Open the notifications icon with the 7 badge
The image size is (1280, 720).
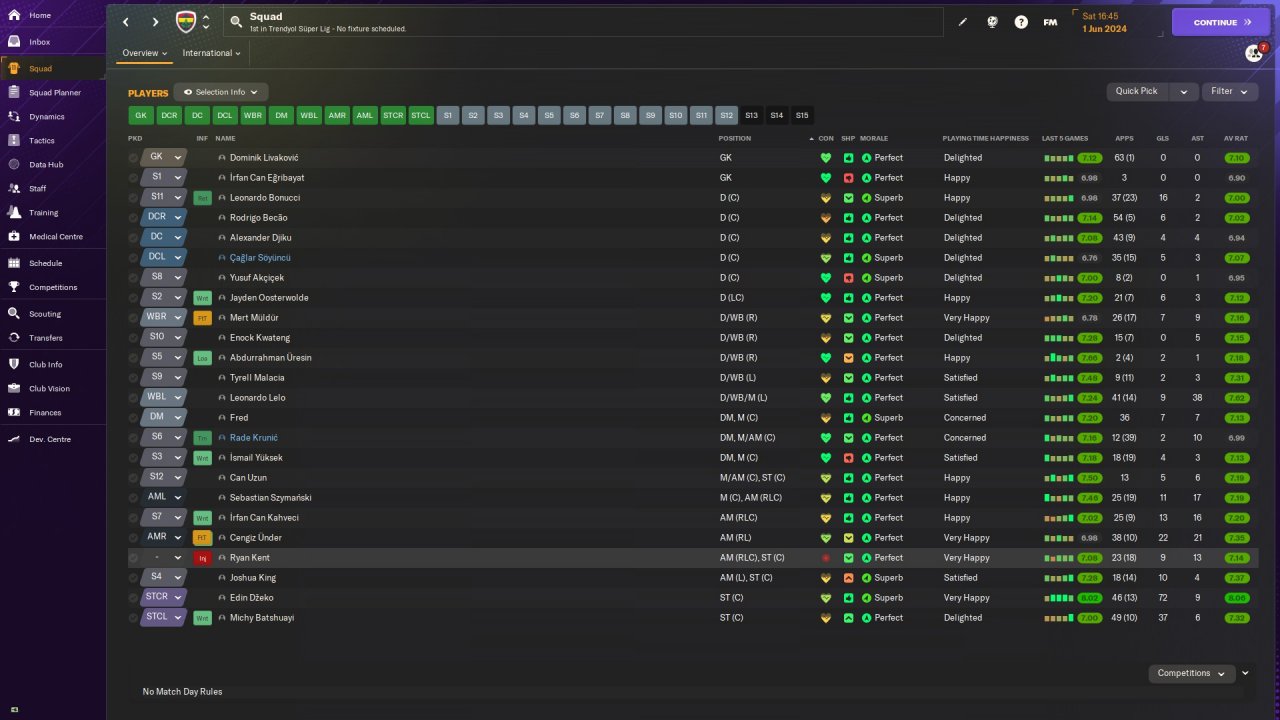(1254, 53)
